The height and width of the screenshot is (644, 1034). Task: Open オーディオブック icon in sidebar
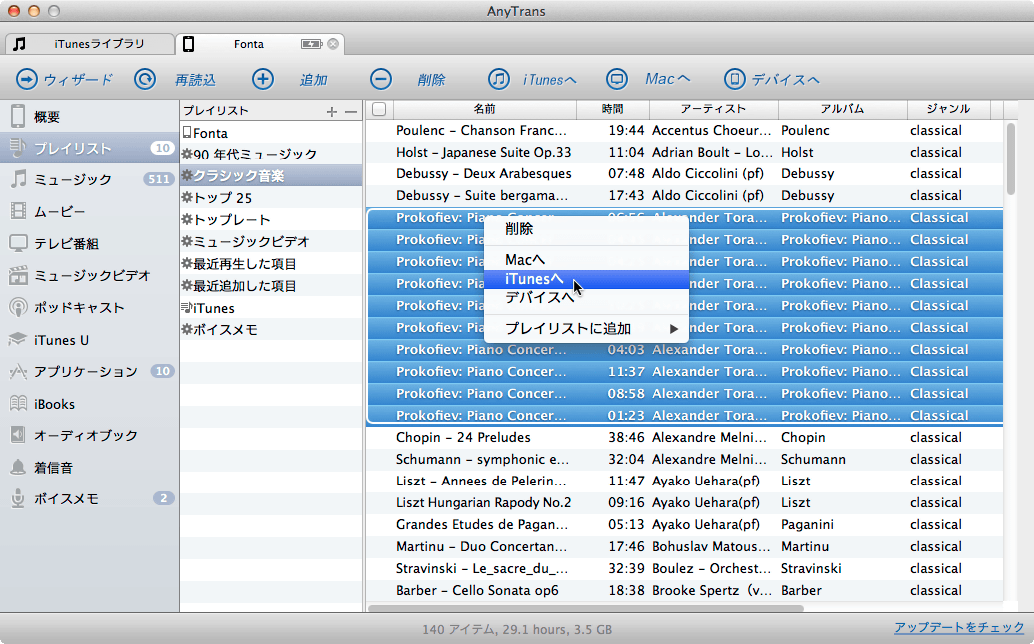(x=18, y=435)
